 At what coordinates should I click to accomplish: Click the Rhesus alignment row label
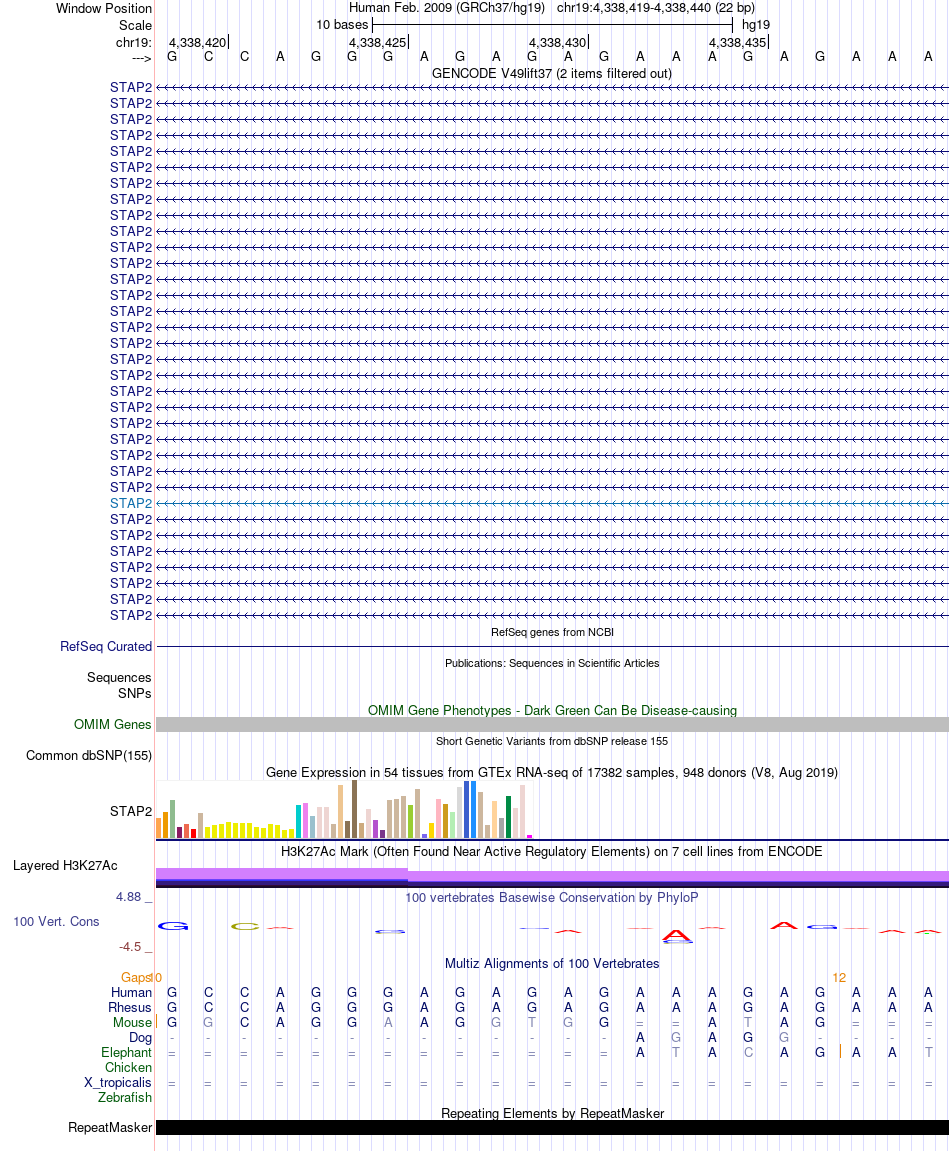[129, 1008]
